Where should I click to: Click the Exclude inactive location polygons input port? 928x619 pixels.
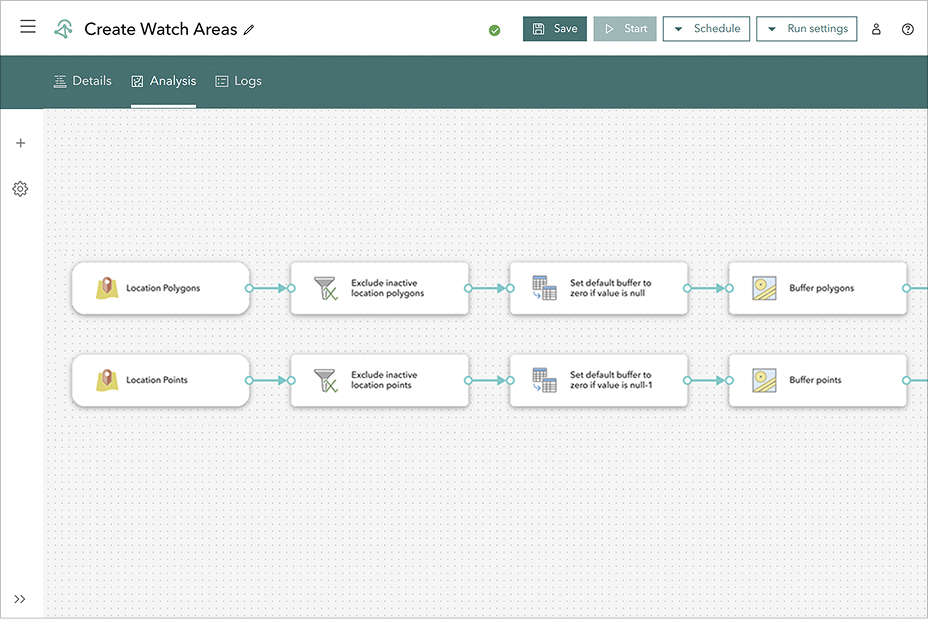click(x=291, y=288)
